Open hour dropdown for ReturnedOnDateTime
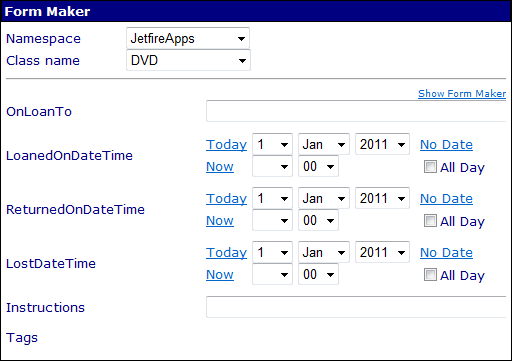514x362 pixels. click(x=272, y=220)
